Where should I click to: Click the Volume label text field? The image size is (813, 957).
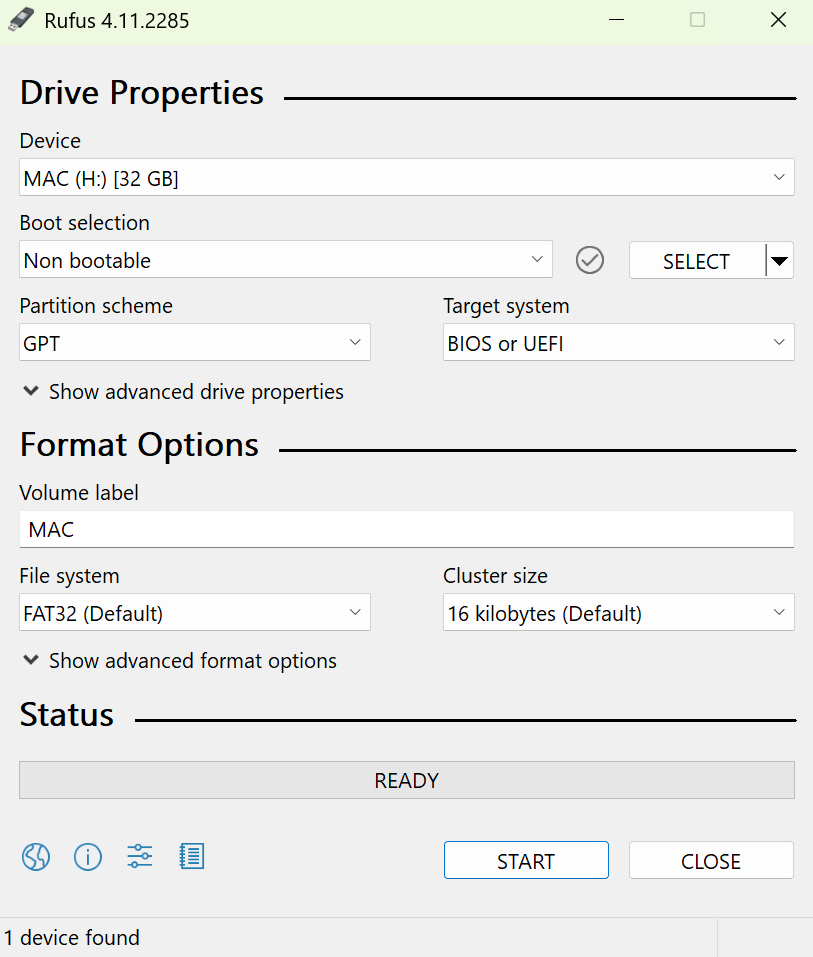(406, 530)
